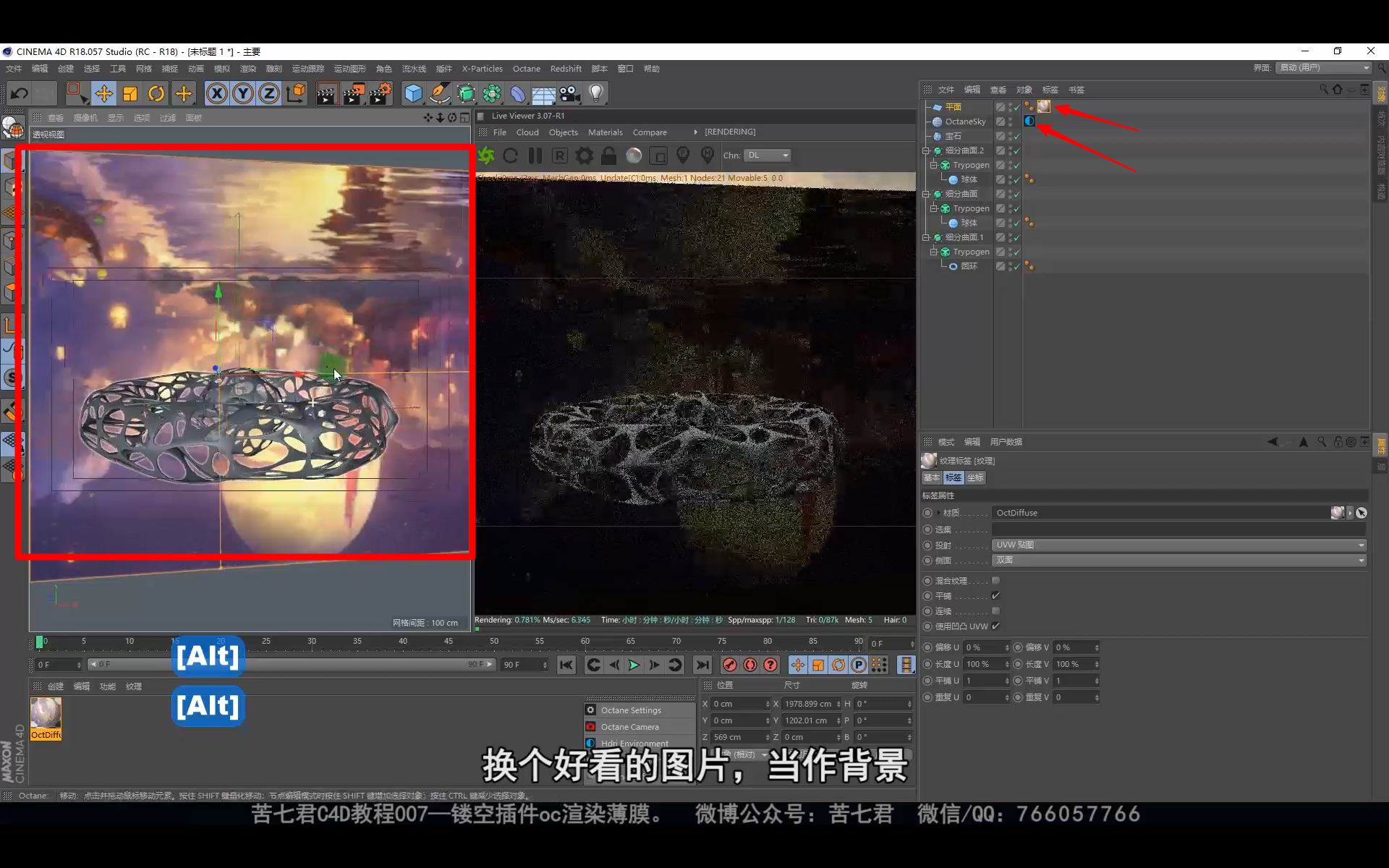Open Live Viewer Materials menu

(606, 132)
